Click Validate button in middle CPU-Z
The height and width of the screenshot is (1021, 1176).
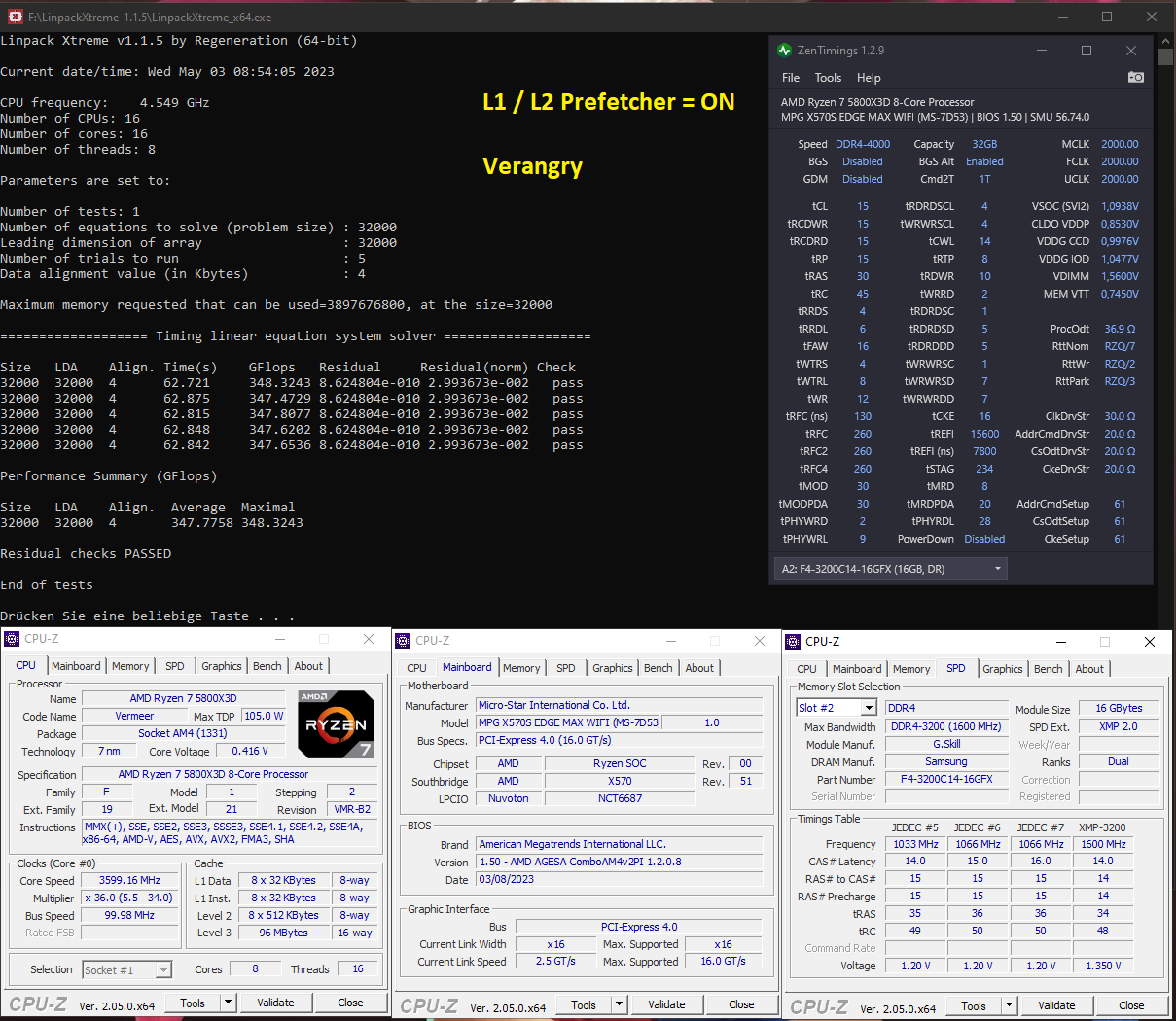coord(666,1004)
